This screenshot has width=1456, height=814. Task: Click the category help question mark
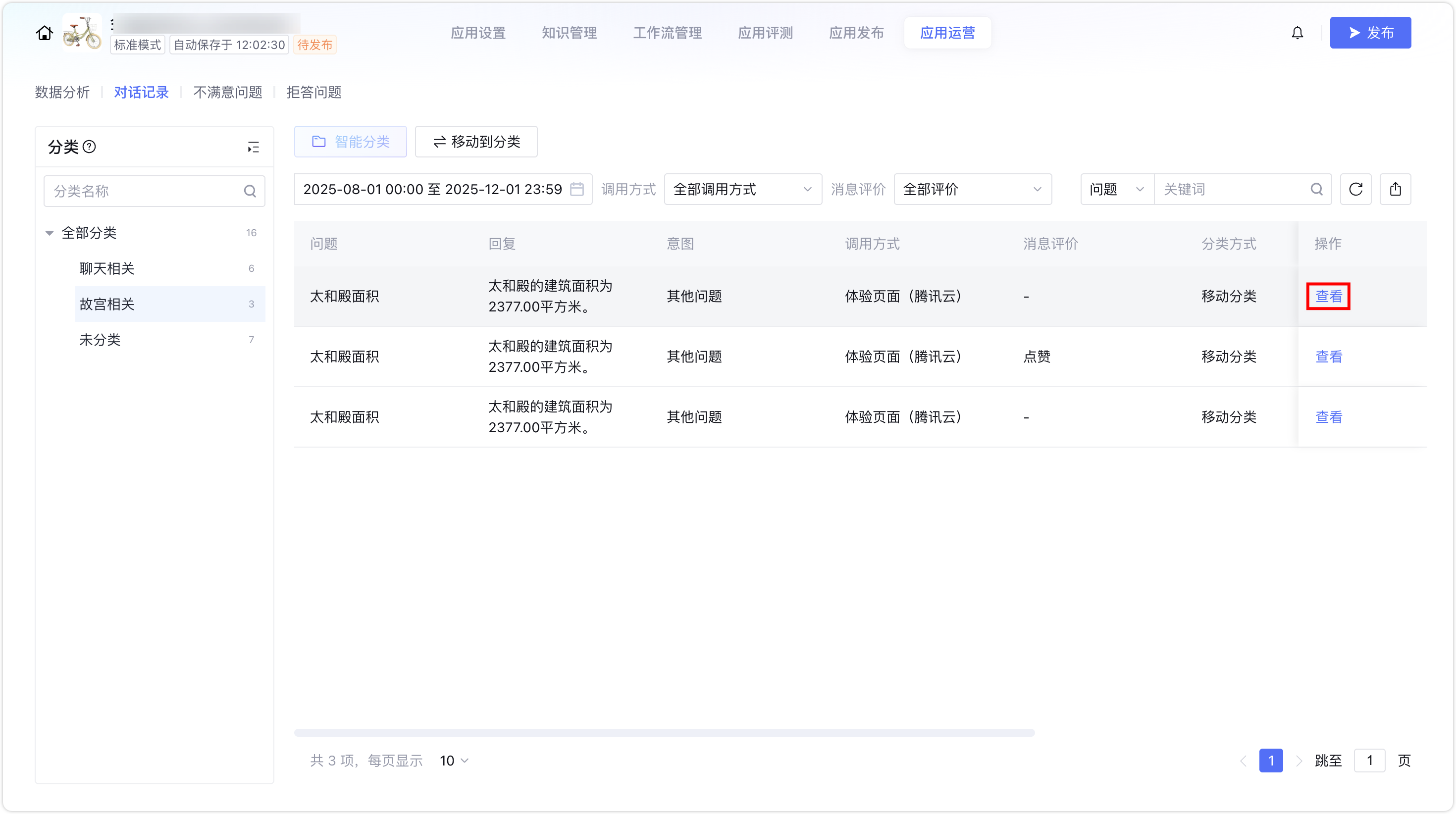pyautogui.click(x=89, y=147)
